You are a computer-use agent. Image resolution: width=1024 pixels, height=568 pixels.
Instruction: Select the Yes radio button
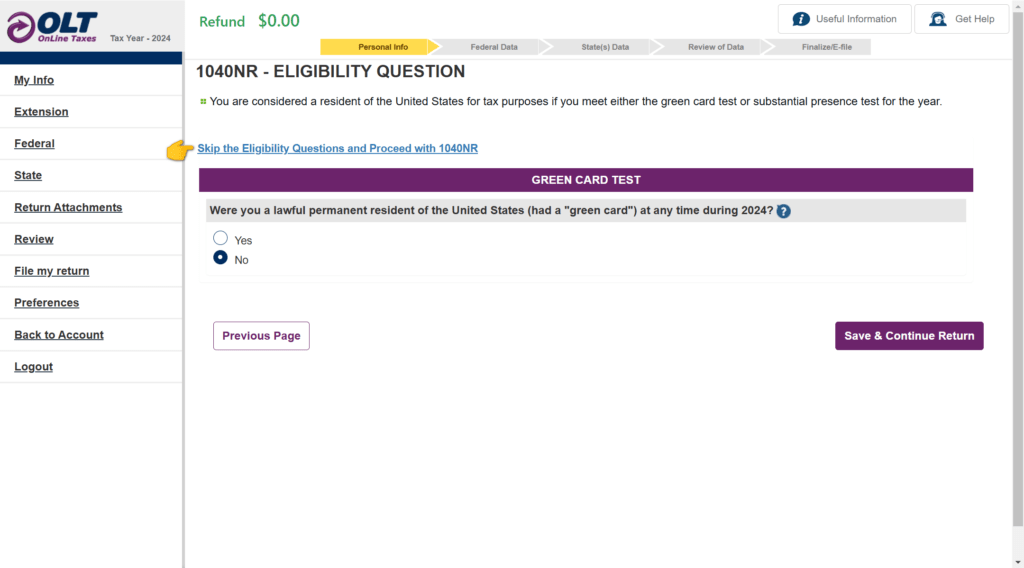pos(220,238)
